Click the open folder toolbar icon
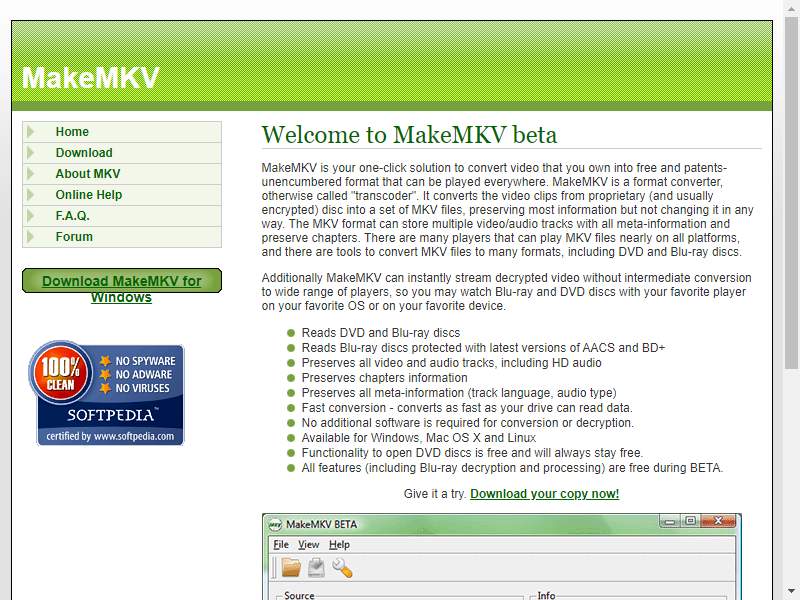Image resolution: width=800 pixels, height=600 pixels. point(291,567)
